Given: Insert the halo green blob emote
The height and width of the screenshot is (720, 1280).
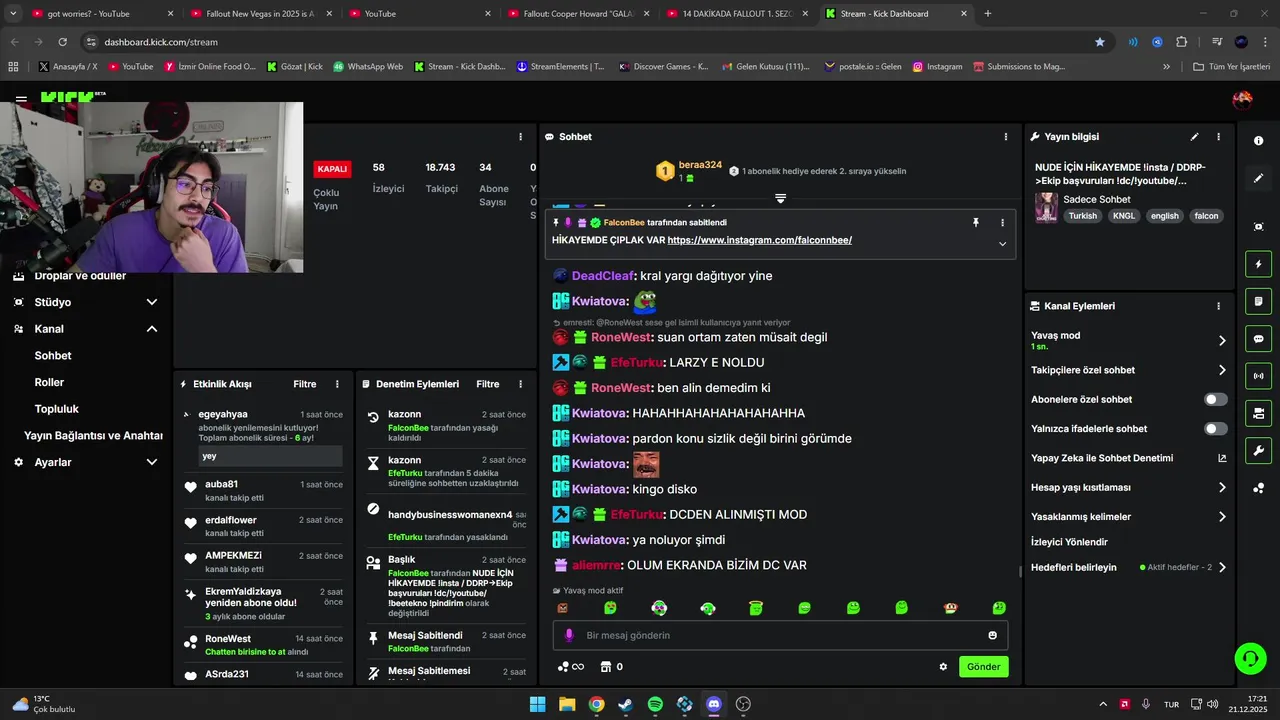Looking at the screenshot, I should [x=756, y=608].
